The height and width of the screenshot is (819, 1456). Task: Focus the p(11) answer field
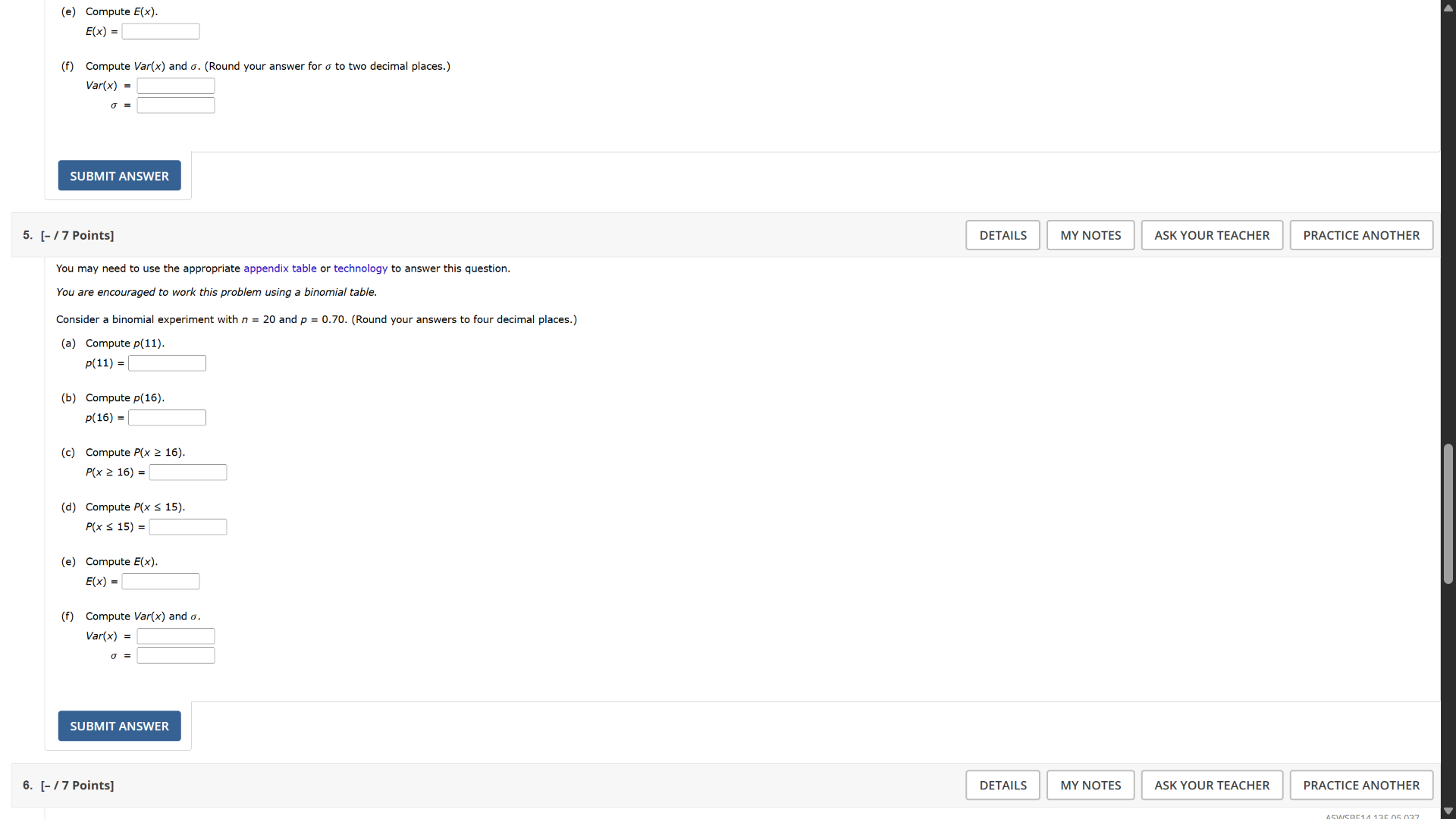pos(167,363)
